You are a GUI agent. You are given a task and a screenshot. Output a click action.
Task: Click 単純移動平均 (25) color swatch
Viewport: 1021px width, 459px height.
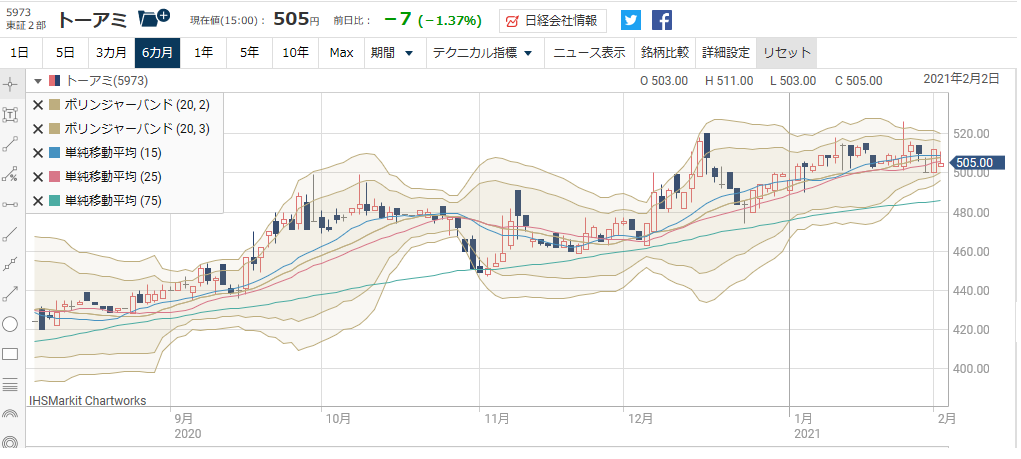(x=55, y=177)
